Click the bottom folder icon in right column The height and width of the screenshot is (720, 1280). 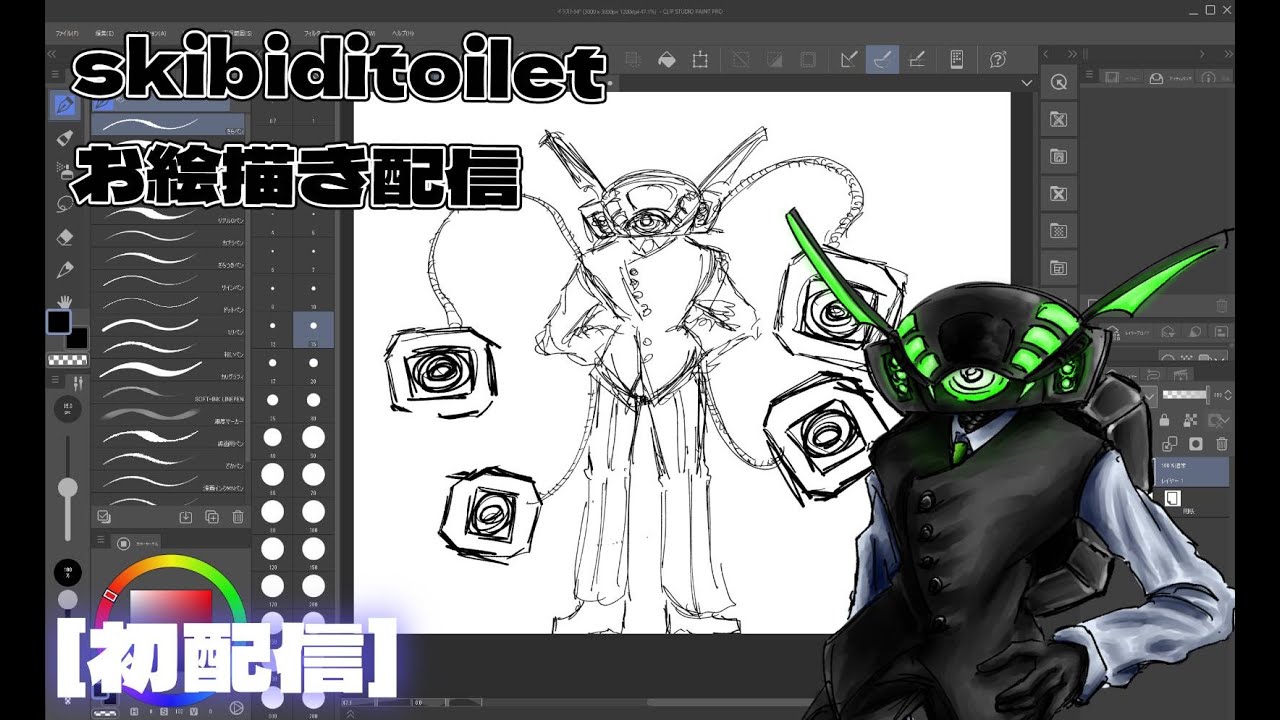tap(1059, 267)
